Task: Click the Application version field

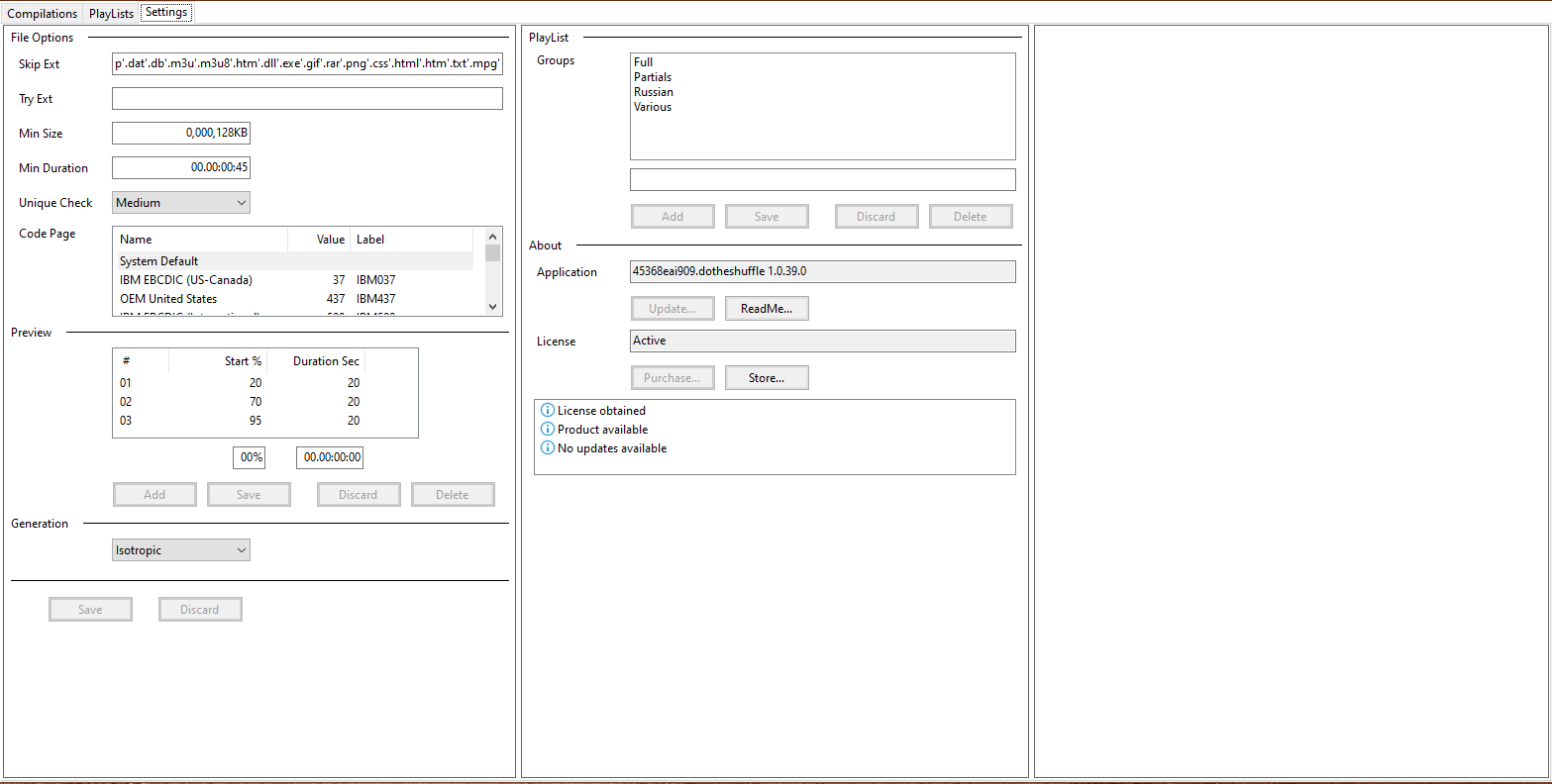Action: (823, 271)
